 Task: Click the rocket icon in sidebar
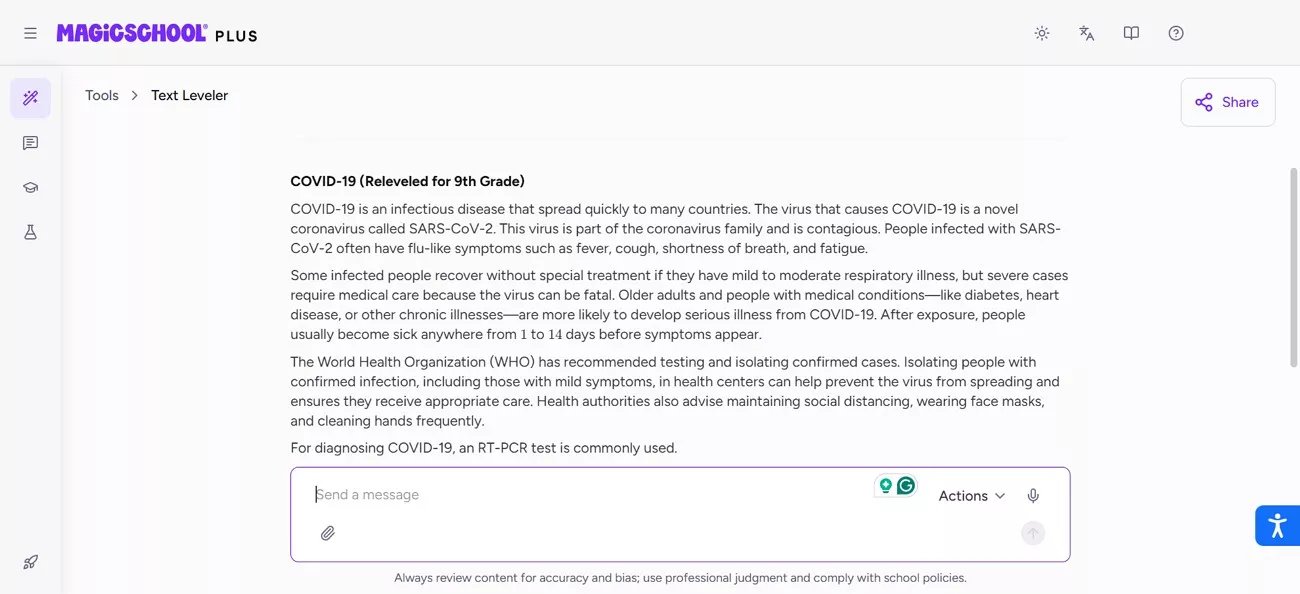click(x=30, y=562)
